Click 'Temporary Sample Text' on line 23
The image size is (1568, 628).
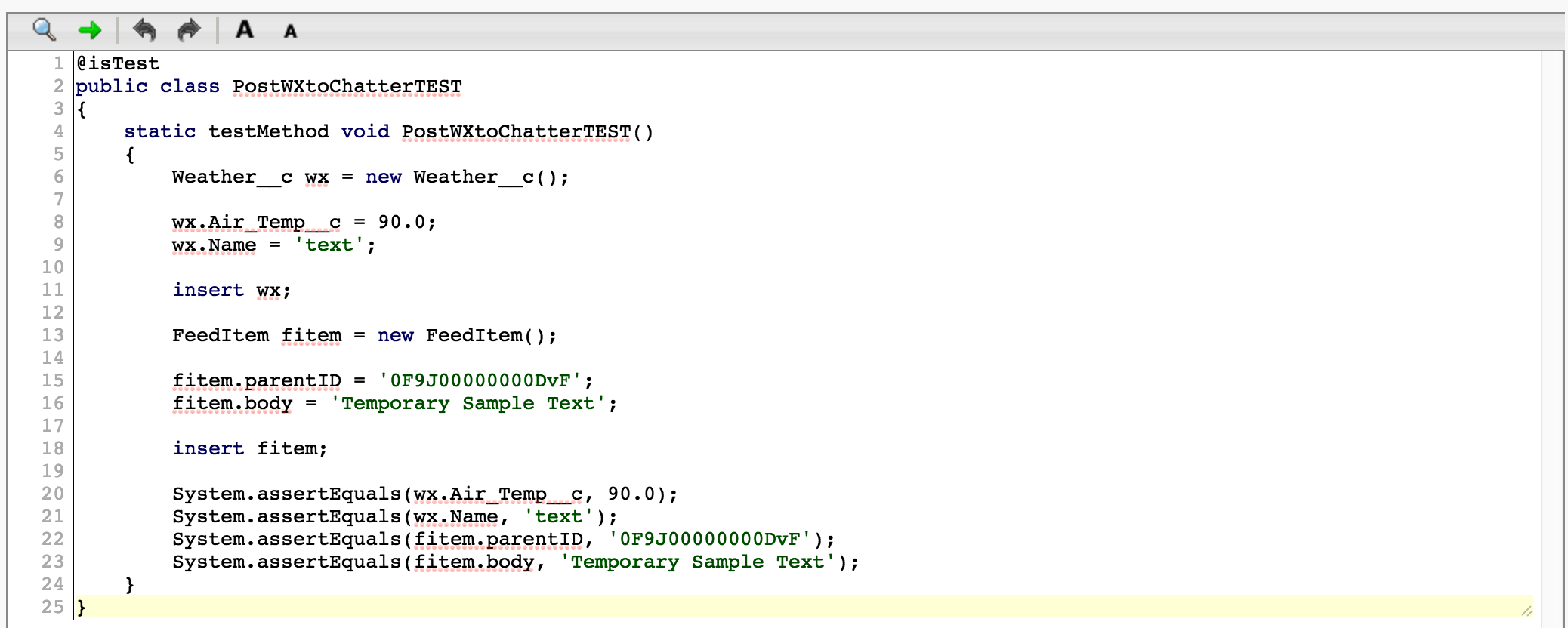click(x=697, y=562)
